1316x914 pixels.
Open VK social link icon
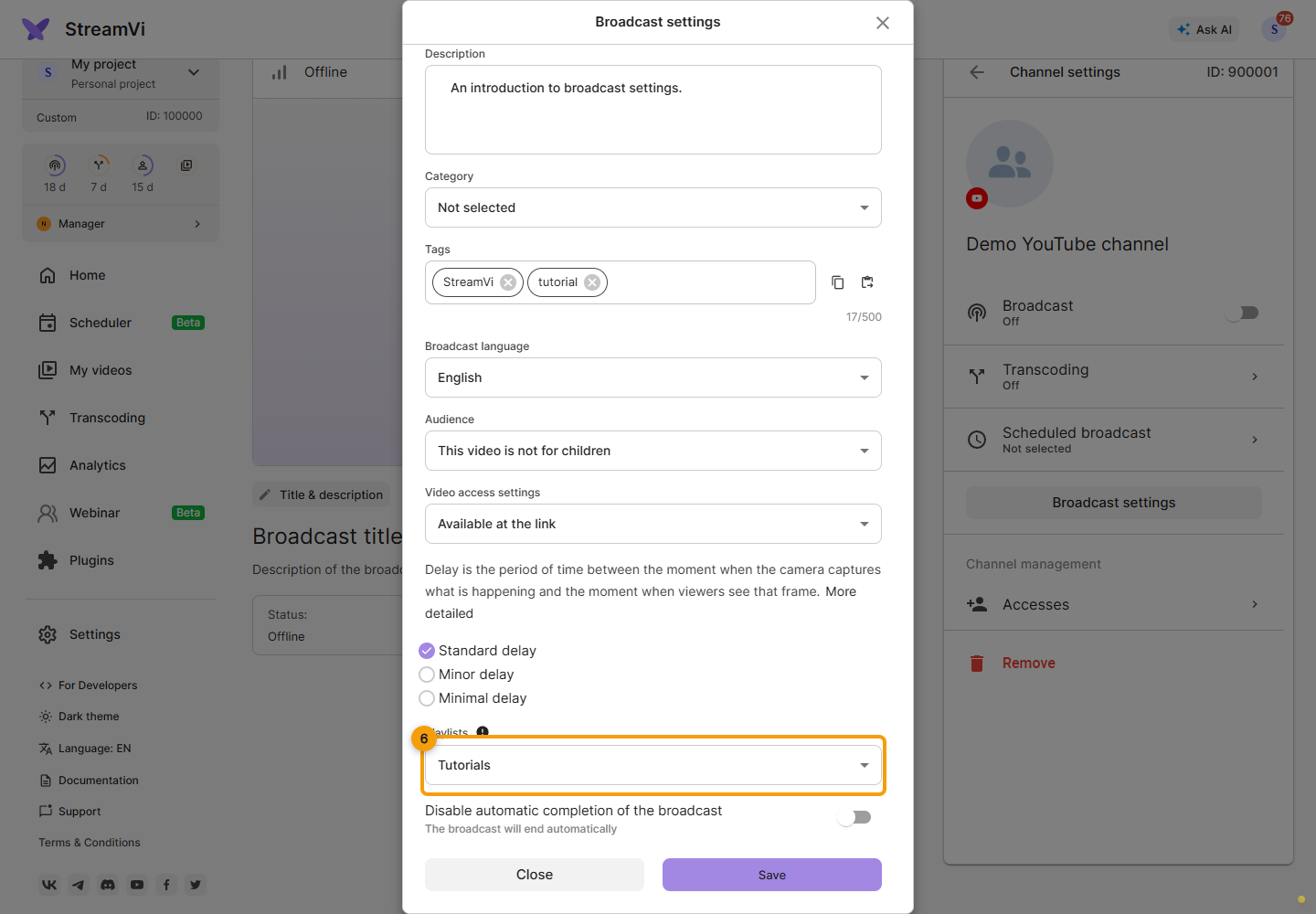coord(49,885)
